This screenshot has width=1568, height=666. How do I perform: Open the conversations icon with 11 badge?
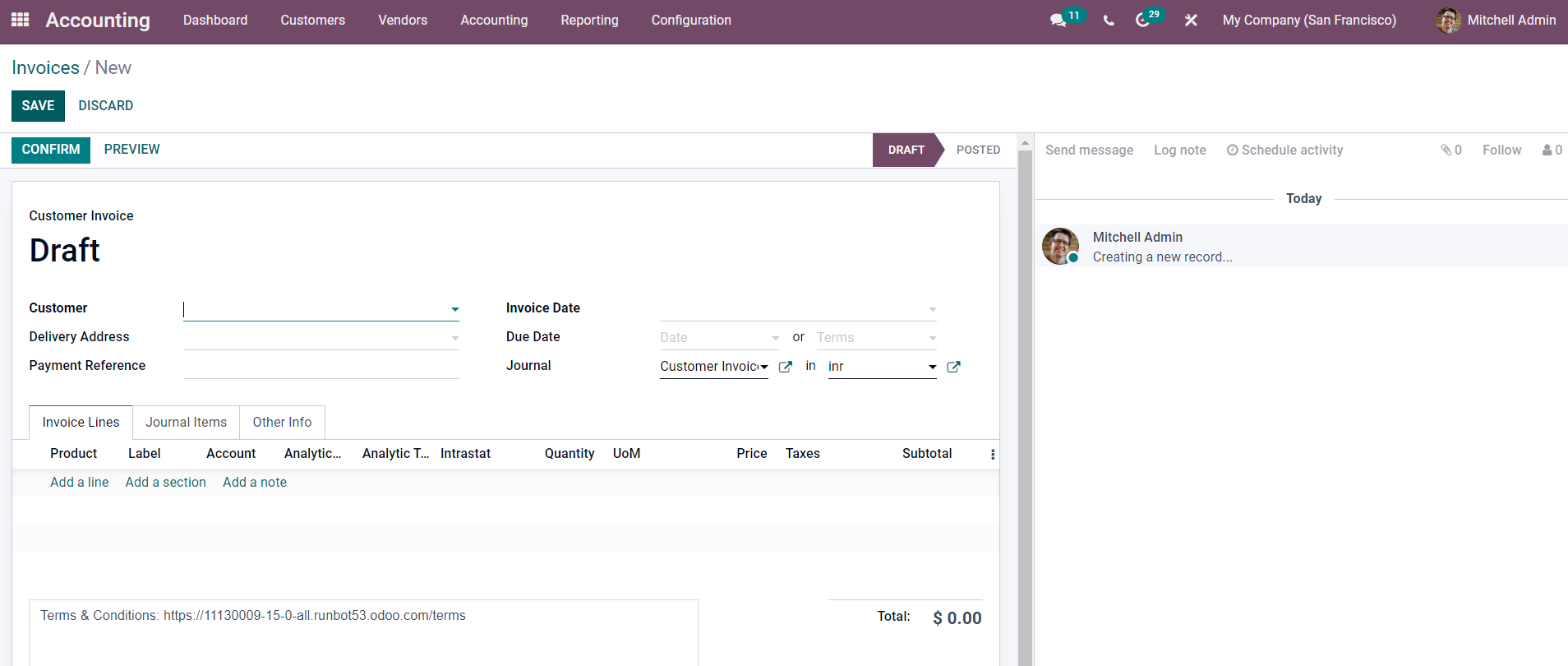click(1058, 21)
